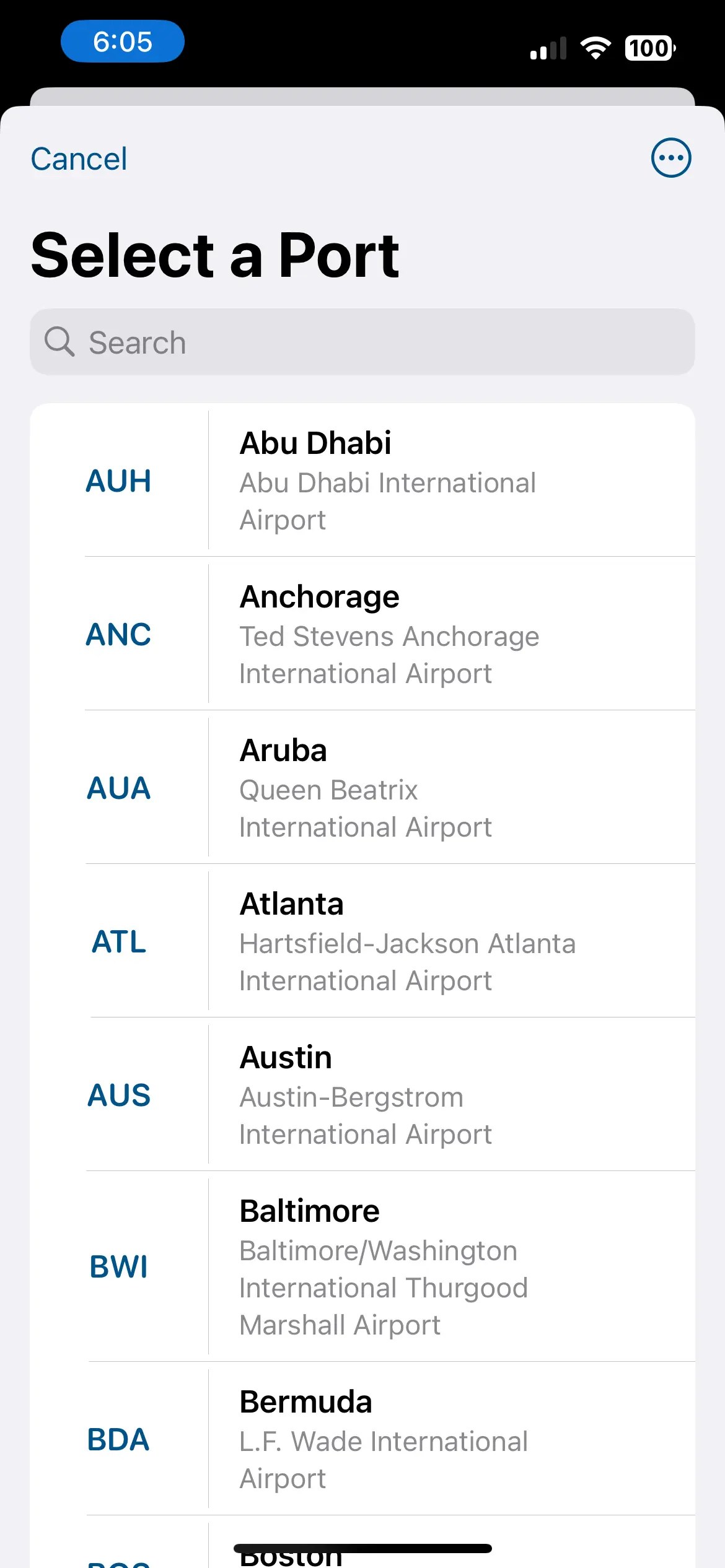Tap the search magnifying glass icon
Viewport: 725px width, 1568px height.
(59, 341)
